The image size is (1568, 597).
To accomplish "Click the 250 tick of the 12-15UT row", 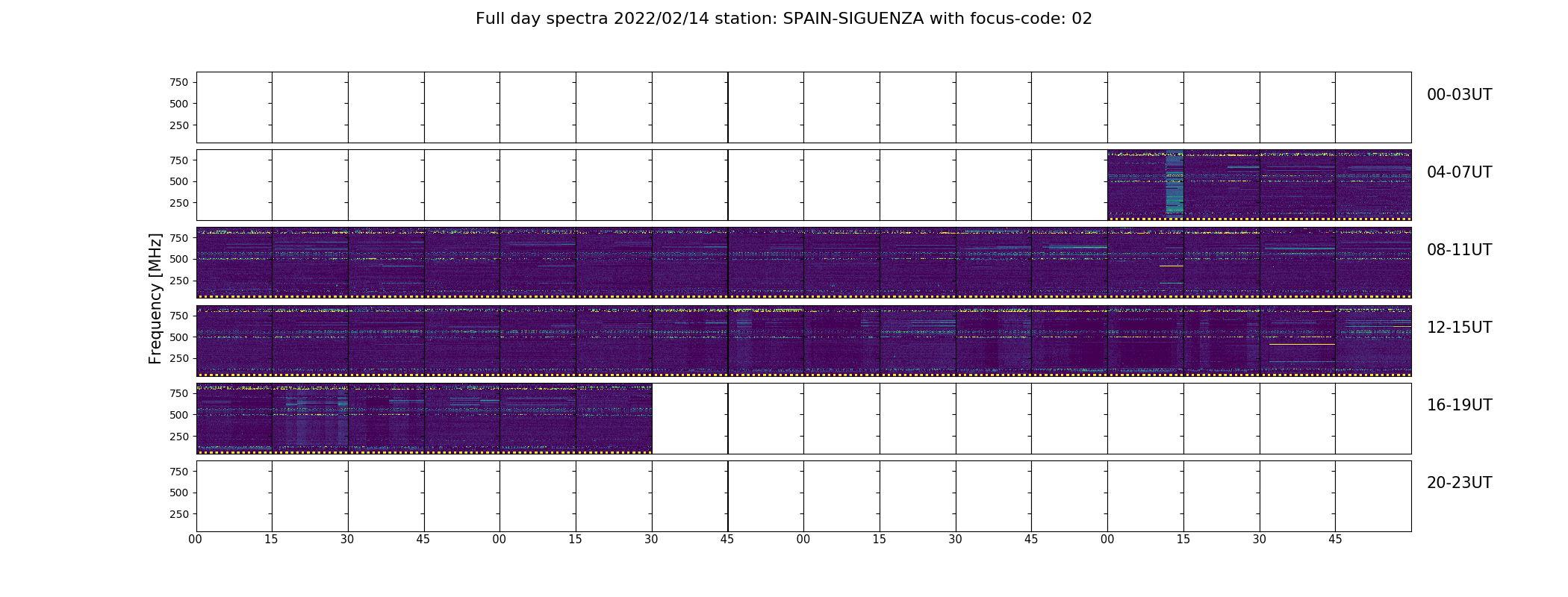I will (x=179, y=358).
